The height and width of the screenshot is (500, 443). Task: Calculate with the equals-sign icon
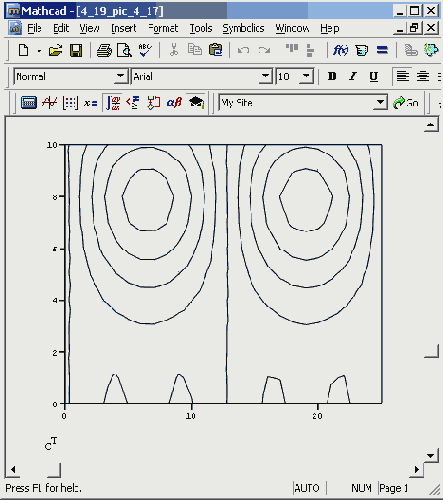[x=382, y=50]
